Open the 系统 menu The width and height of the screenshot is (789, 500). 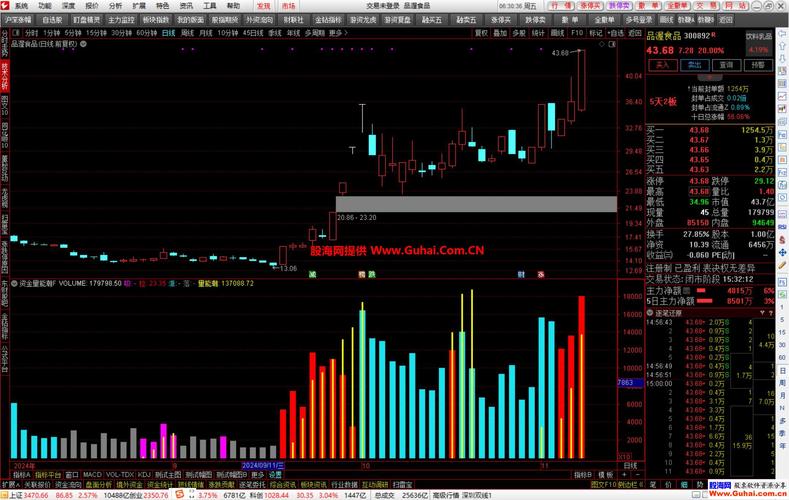[21, 5]
